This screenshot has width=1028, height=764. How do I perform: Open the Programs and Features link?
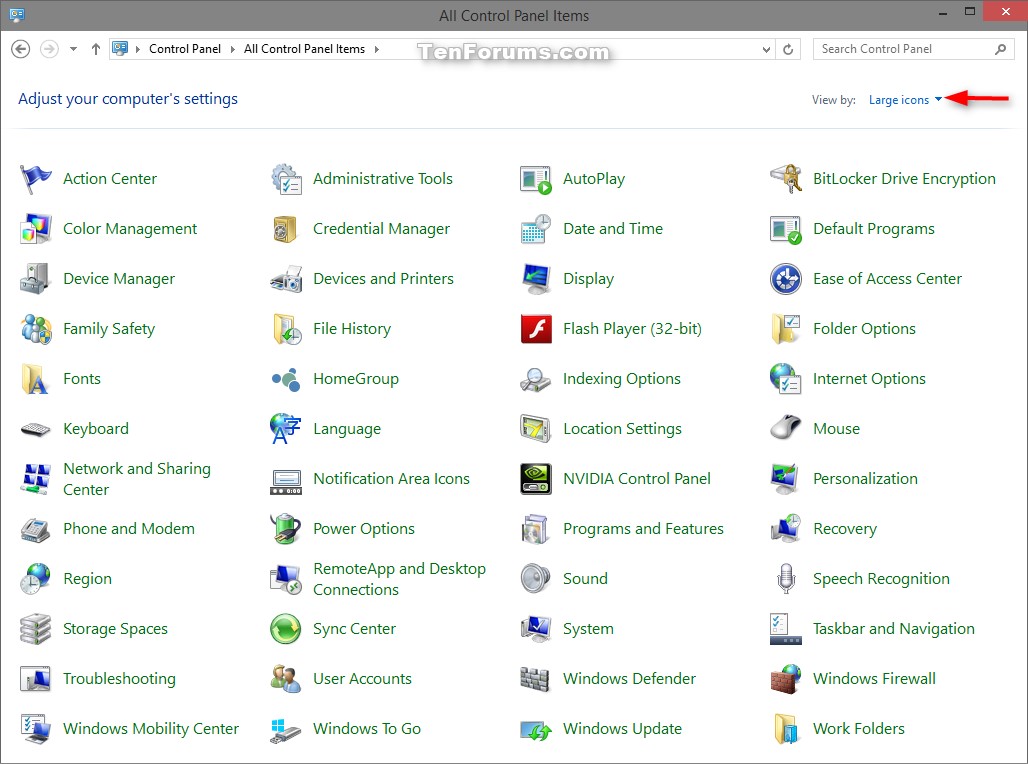[x=643, y=529]
